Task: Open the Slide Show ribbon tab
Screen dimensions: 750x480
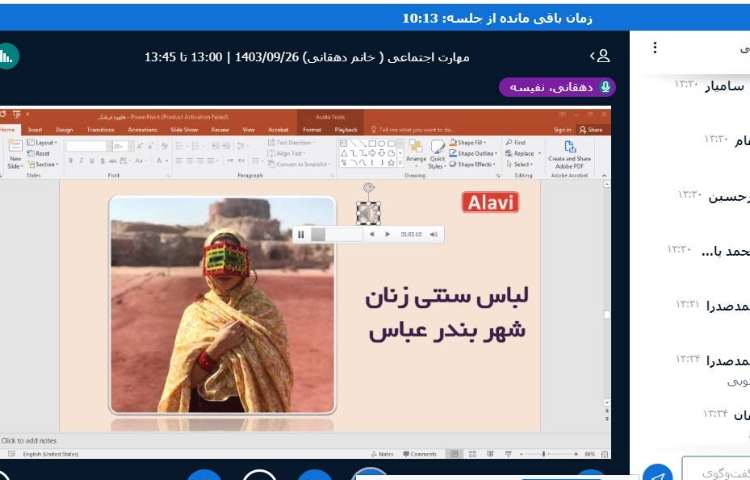Action: [x=184, y=130]
